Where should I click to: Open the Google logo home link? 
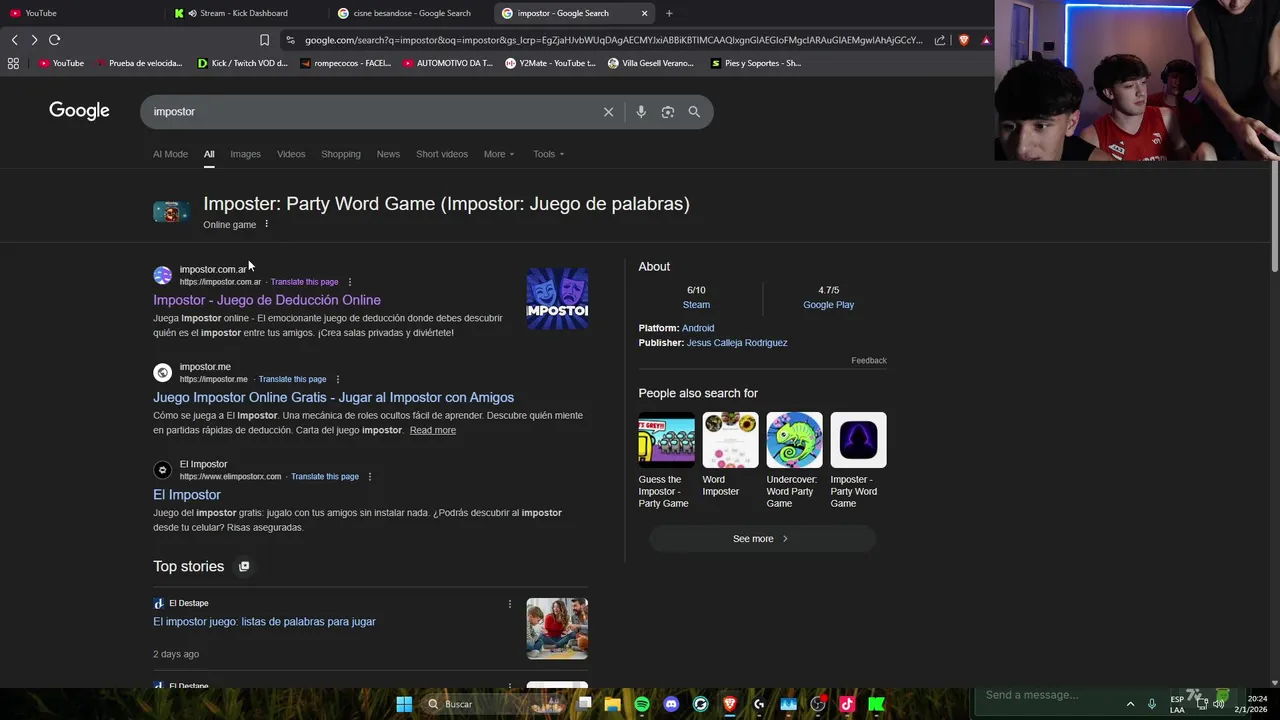click(x=79, y=111)
